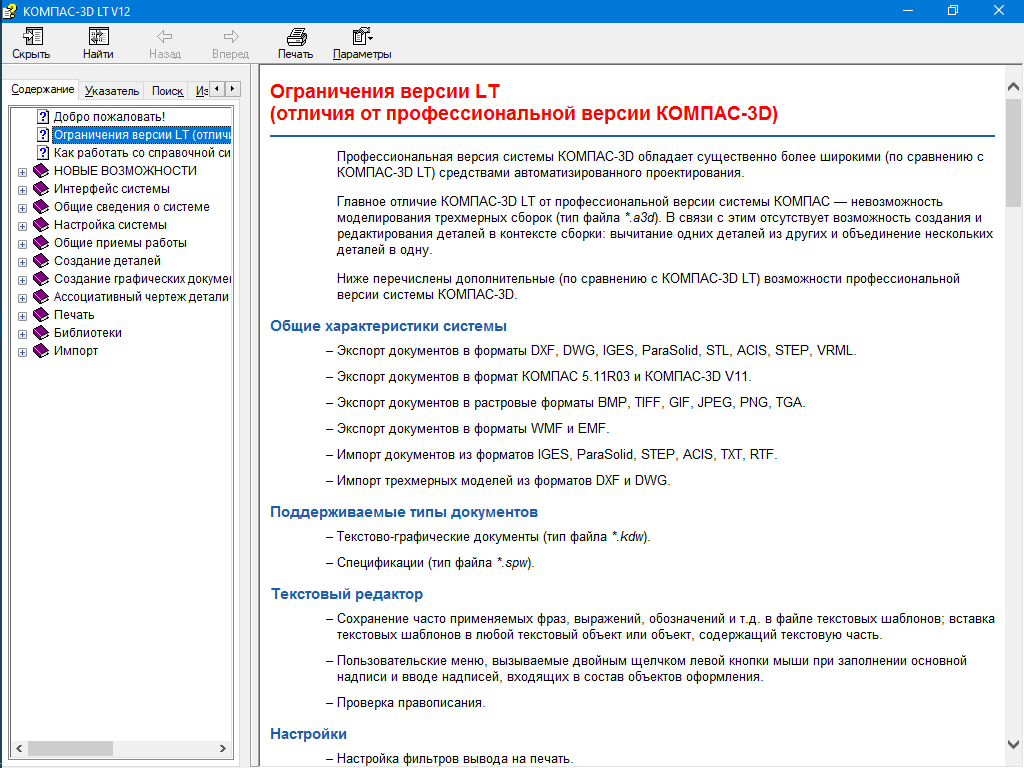
Task: Click the book icon of Ассоциативный чертеж детали
Action: pyautogui.click(x=41, y=296)
